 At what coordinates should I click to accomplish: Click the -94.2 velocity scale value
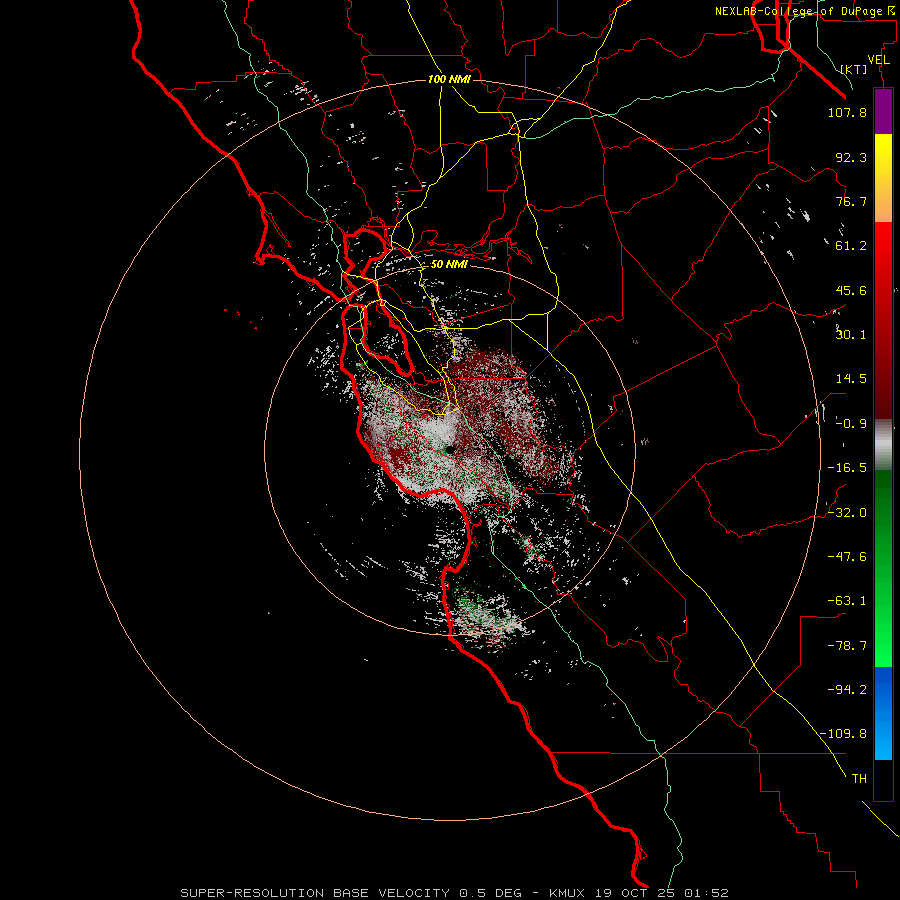coord(847,690)
